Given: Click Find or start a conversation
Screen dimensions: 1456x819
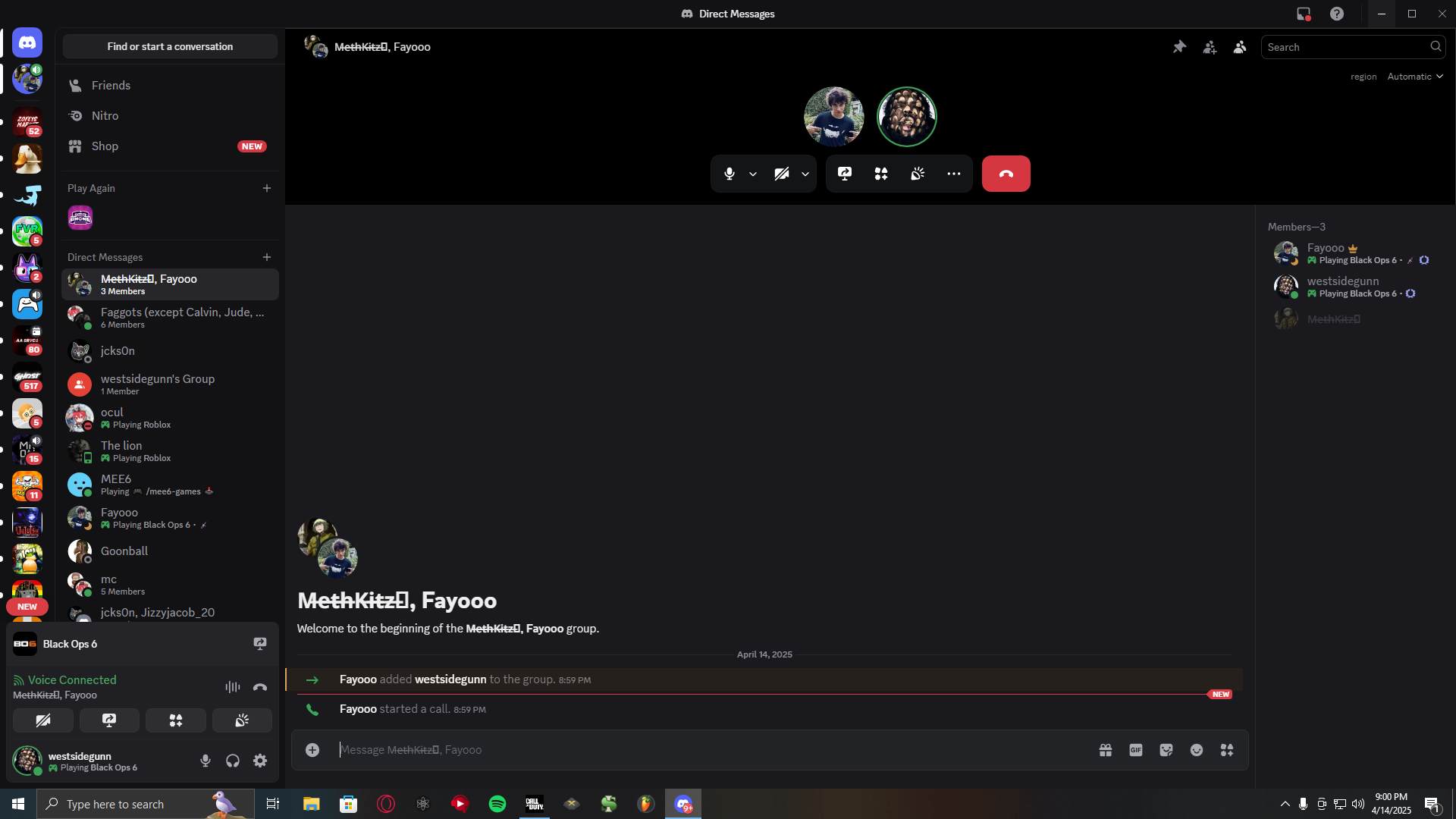Looking at the screenshot, I should [170, 46].
